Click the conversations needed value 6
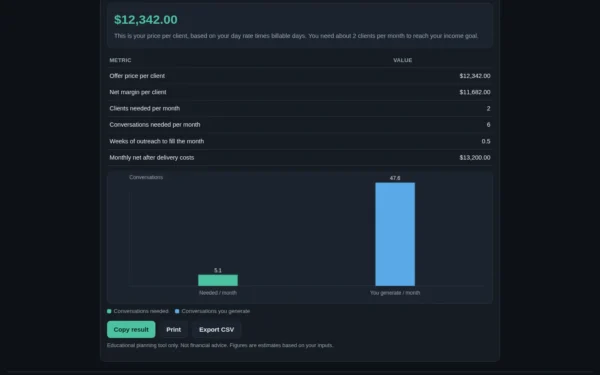The height and width of the screenshot is (375, 600). [488, 124]
